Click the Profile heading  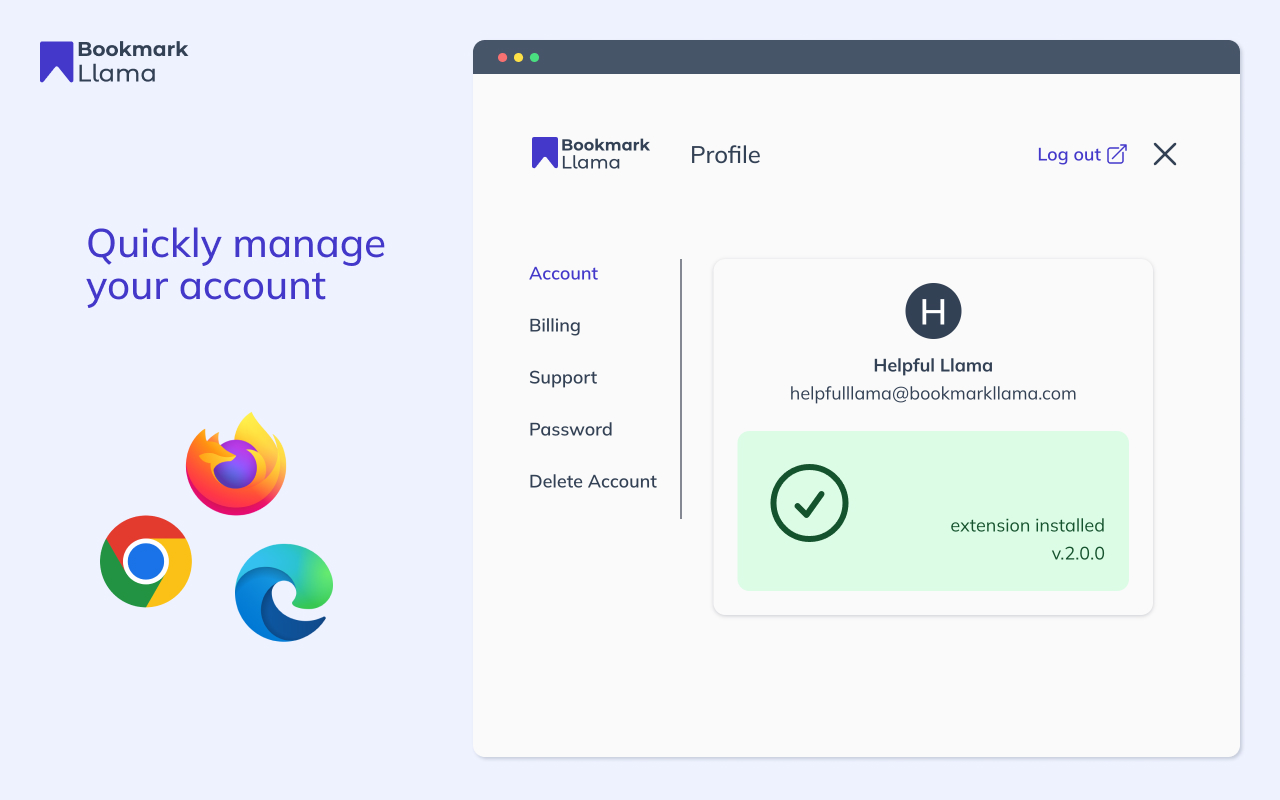pyautogui.click(x=725, y=155)
